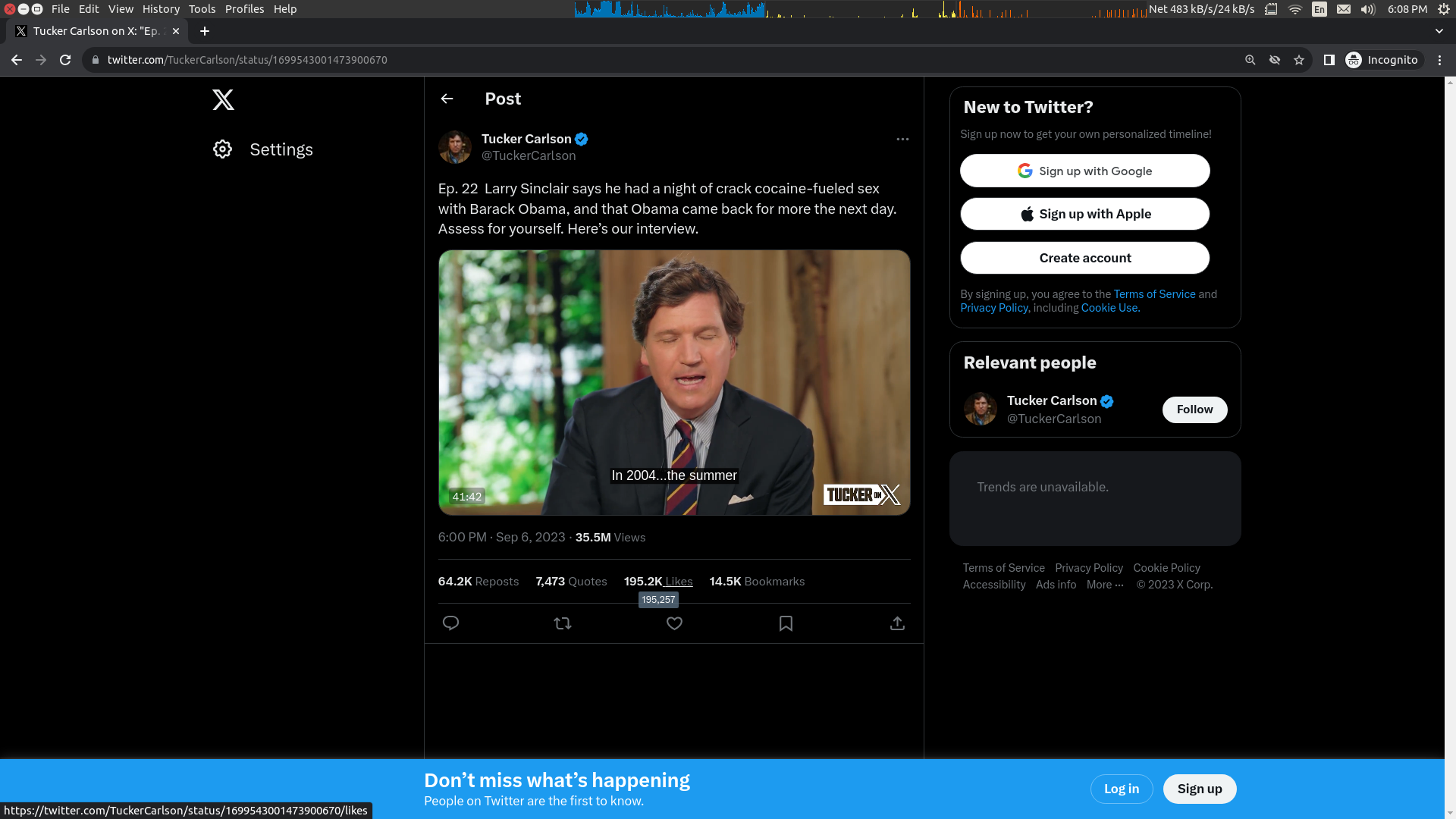Open the File menu
This screenshot has width=1456, height=819.
pos(61,9)
